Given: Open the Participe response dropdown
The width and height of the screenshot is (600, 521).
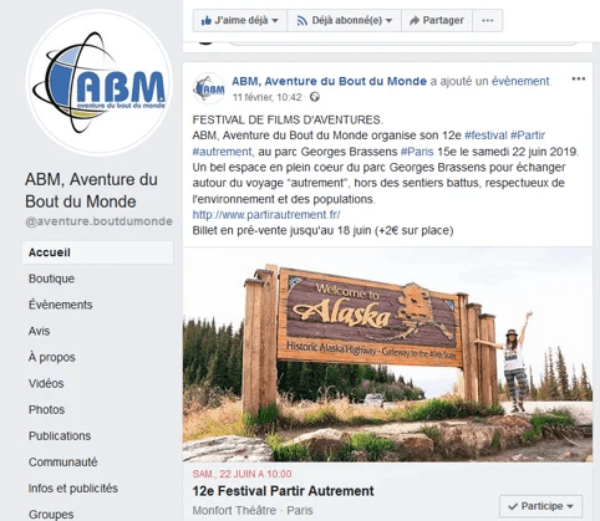Looking at the screenshot, I should coord(540,506).
